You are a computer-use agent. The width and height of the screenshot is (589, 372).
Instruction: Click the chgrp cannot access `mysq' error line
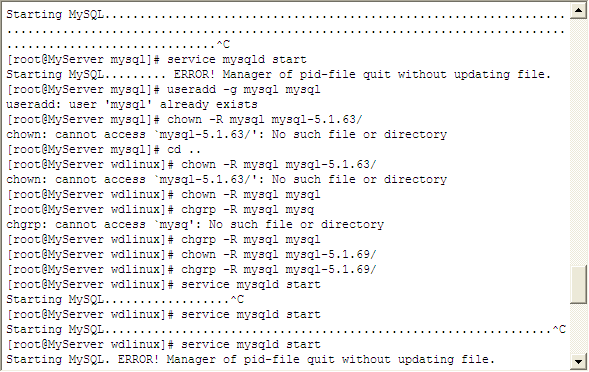coord(195,225)
